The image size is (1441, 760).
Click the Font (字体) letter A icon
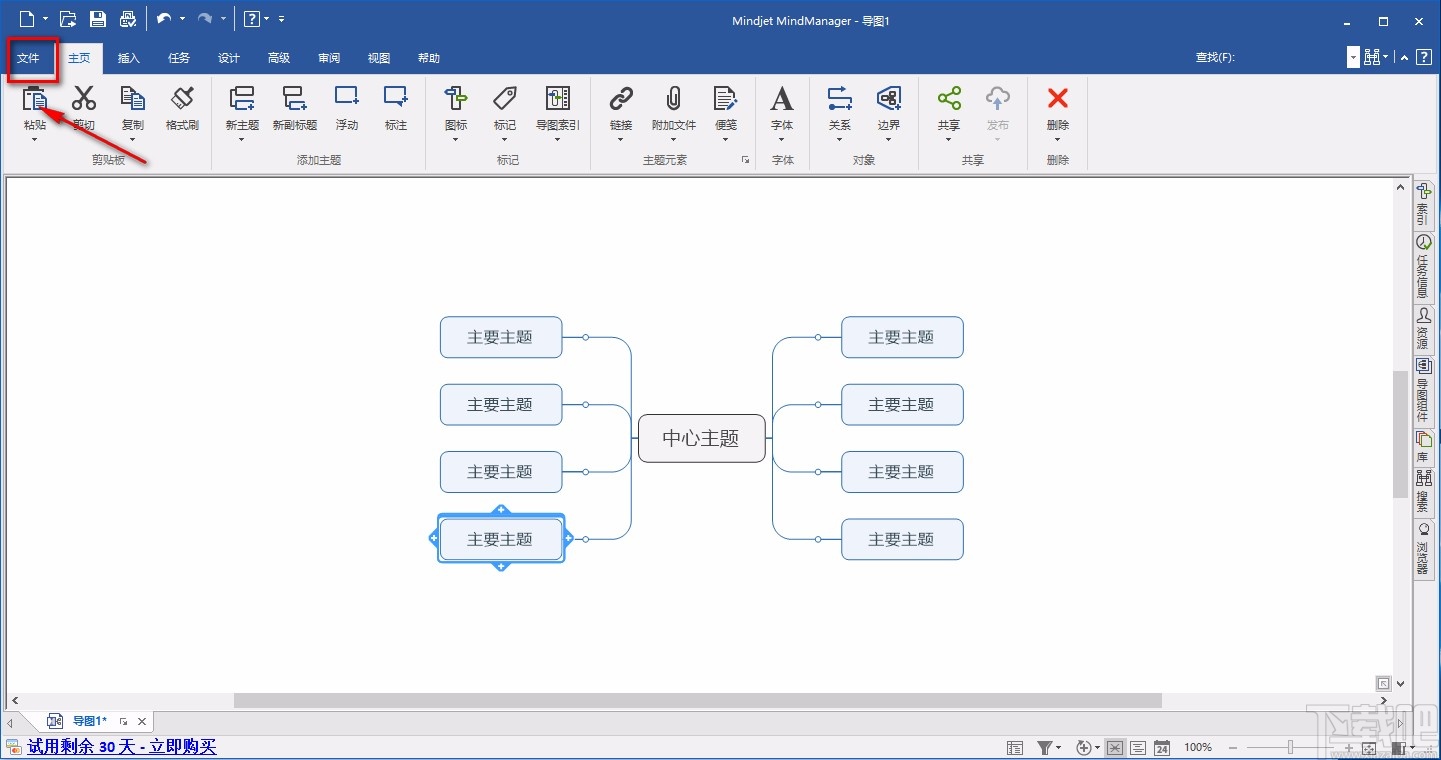(782, 98)
